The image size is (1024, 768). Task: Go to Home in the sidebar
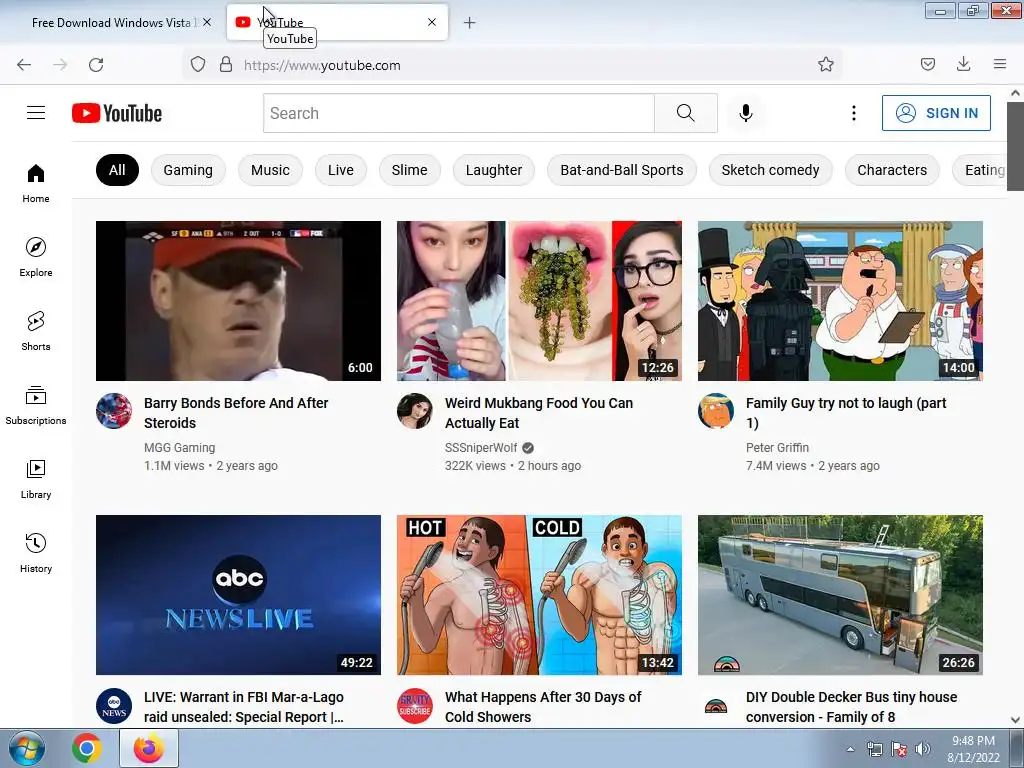click(x=36, y=184)
